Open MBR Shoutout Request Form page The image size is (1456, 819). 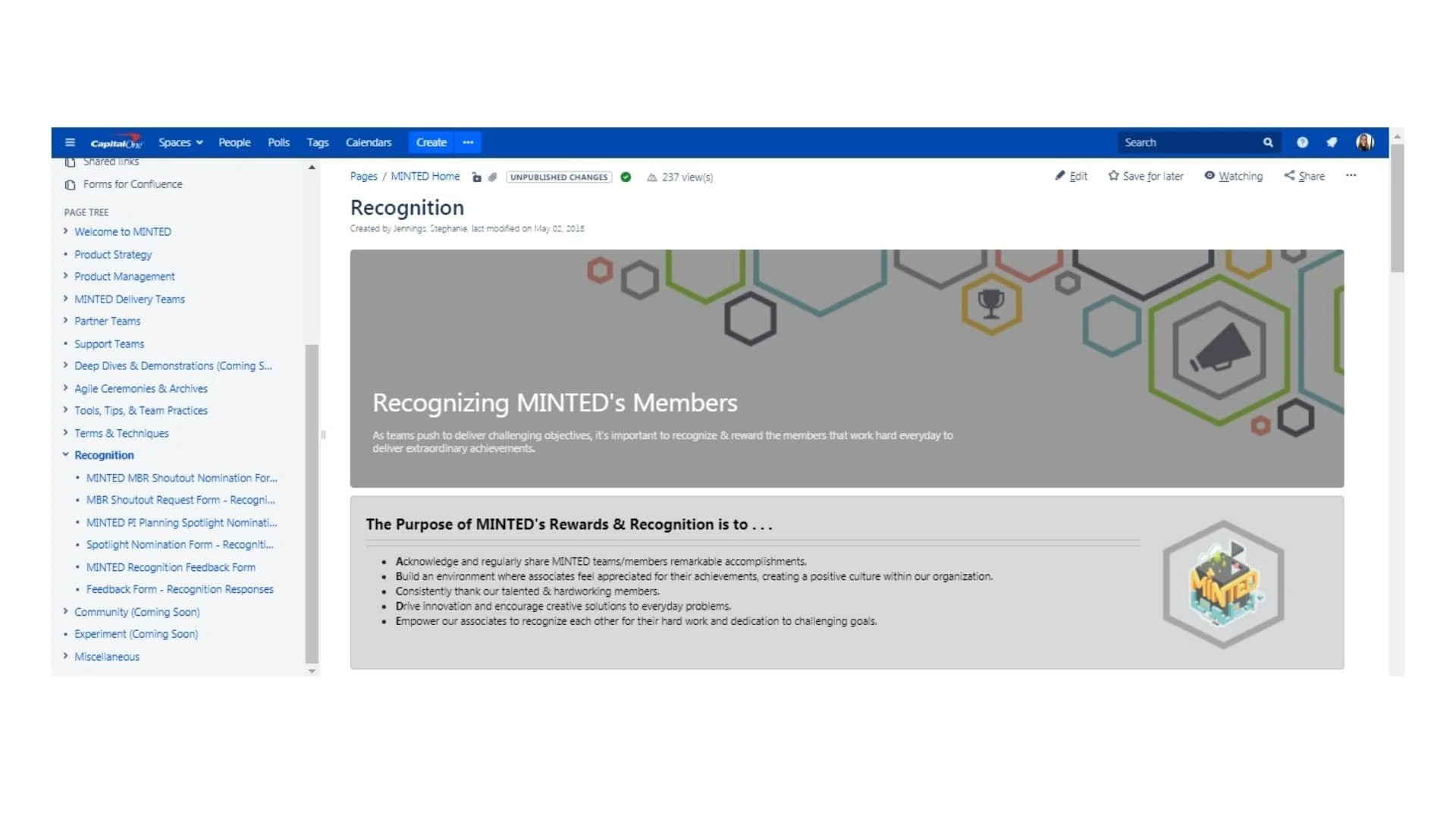180,500
